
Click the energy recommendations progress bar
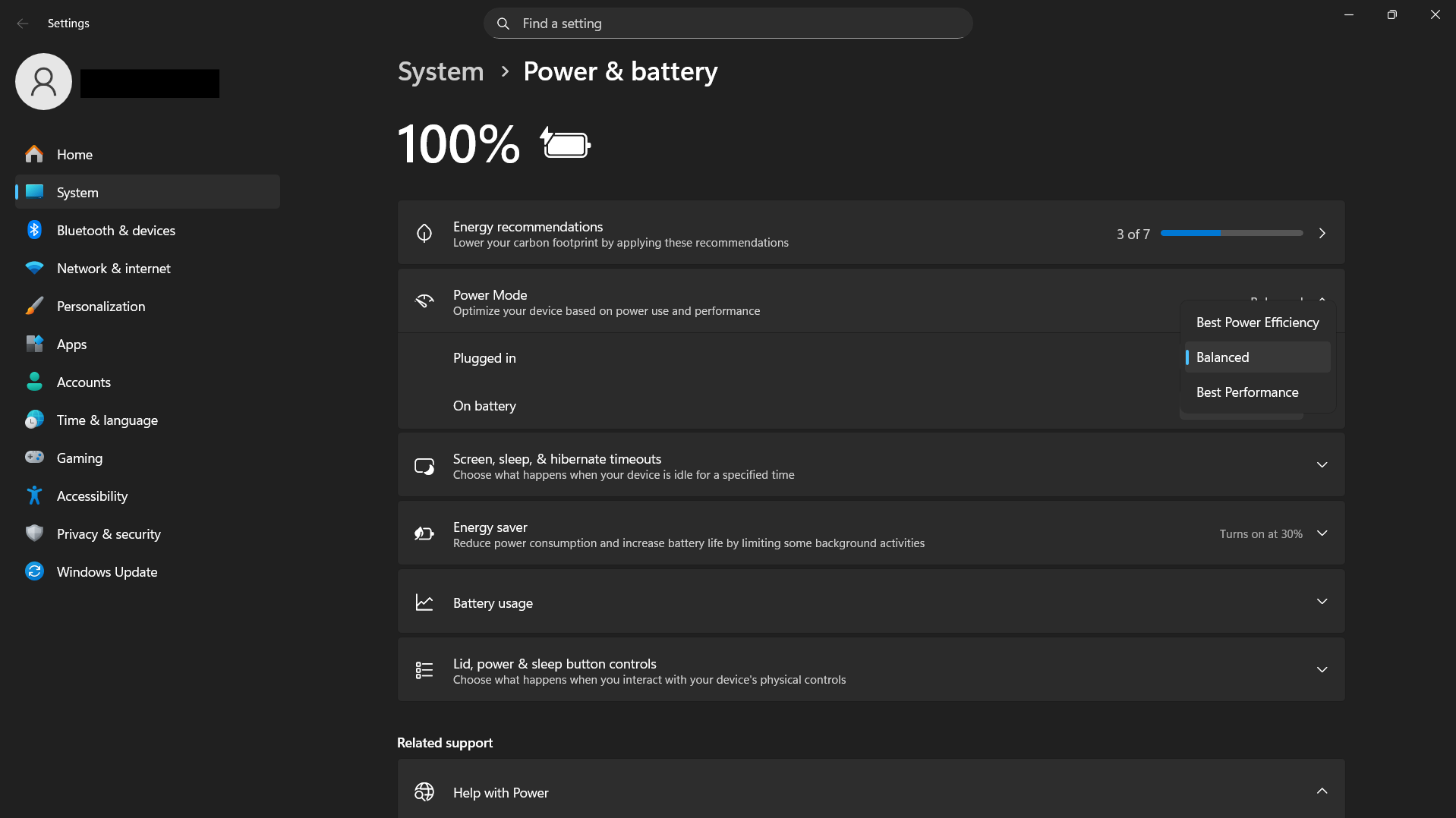(x=1231, y=233)
